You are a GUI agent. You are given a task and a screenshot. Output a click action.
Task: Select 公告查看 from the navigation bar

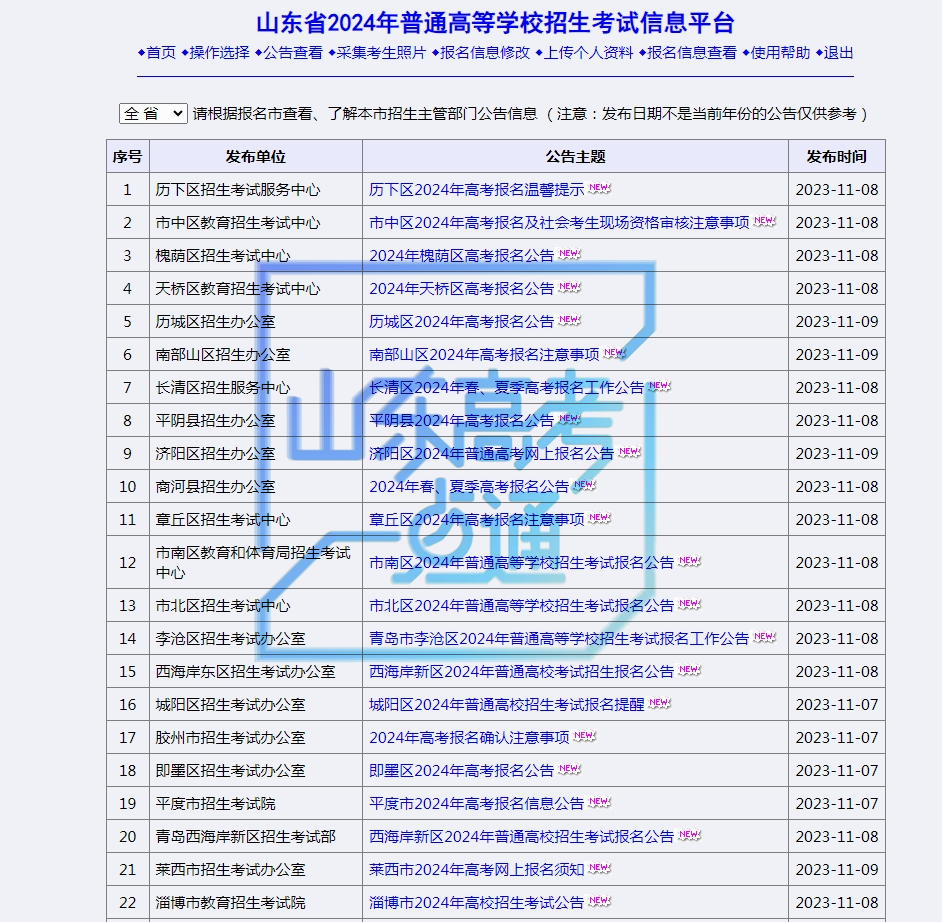[293, 53]
